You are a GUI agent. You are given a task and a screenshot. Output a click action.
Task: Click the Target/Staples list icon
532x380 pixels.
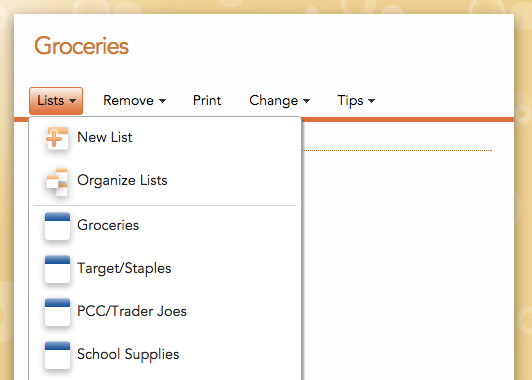coord(57,269)
